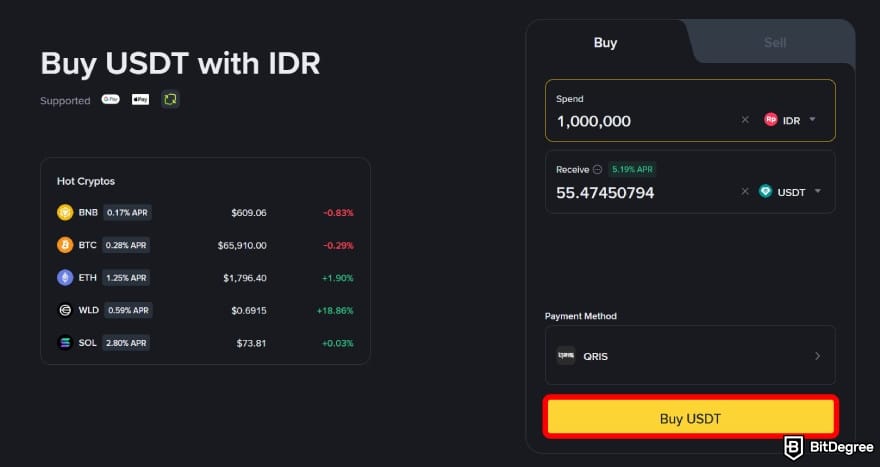Click the Supported label
This screenshot has height=467, width=880.
(65, 100)
